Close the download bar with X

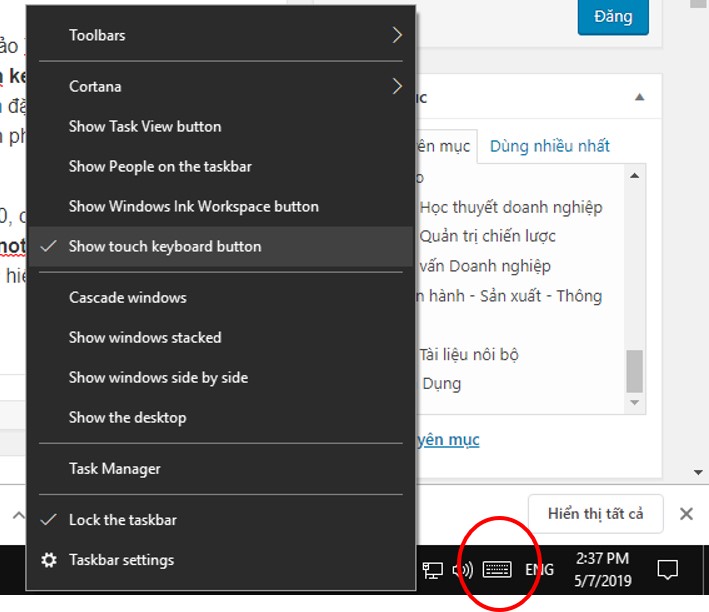click(686, 514)
